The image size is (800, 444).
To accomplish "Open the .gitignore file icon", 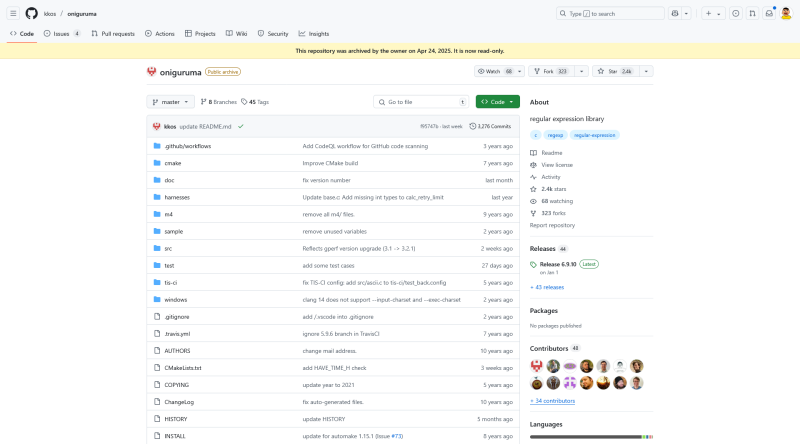I will (x=157, y=316).
